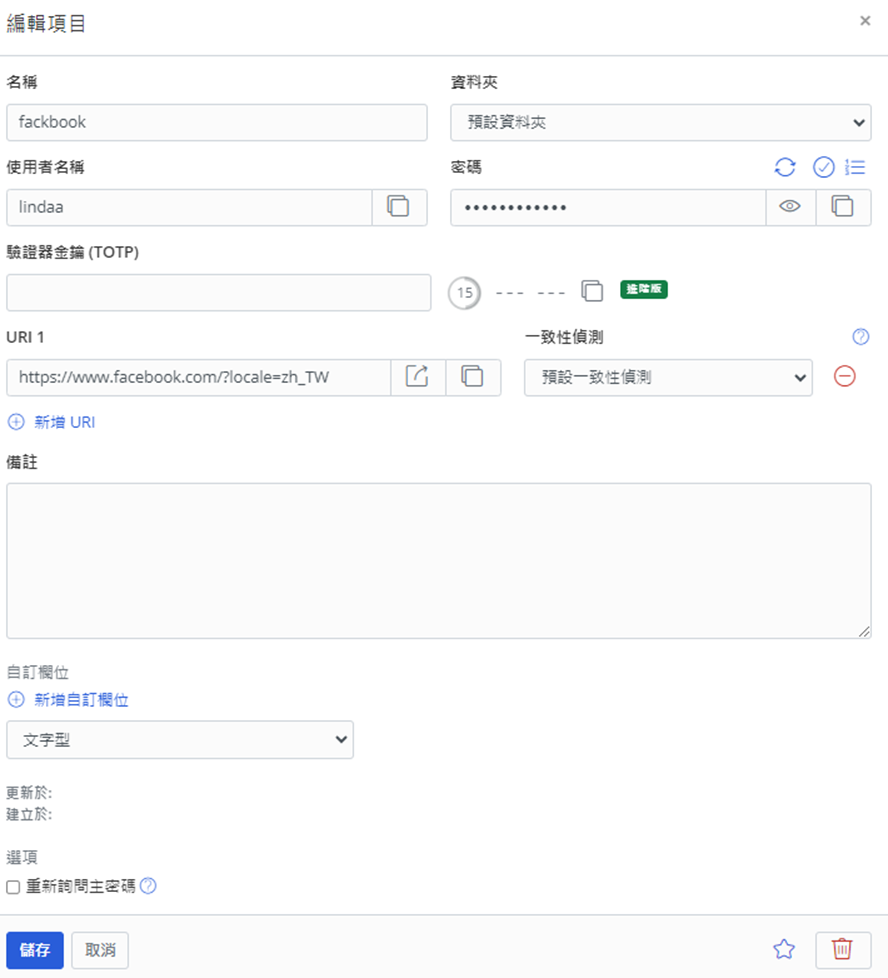Open the folder dropdown 預設資料夾
888x978 pixels.
point(660,122)
